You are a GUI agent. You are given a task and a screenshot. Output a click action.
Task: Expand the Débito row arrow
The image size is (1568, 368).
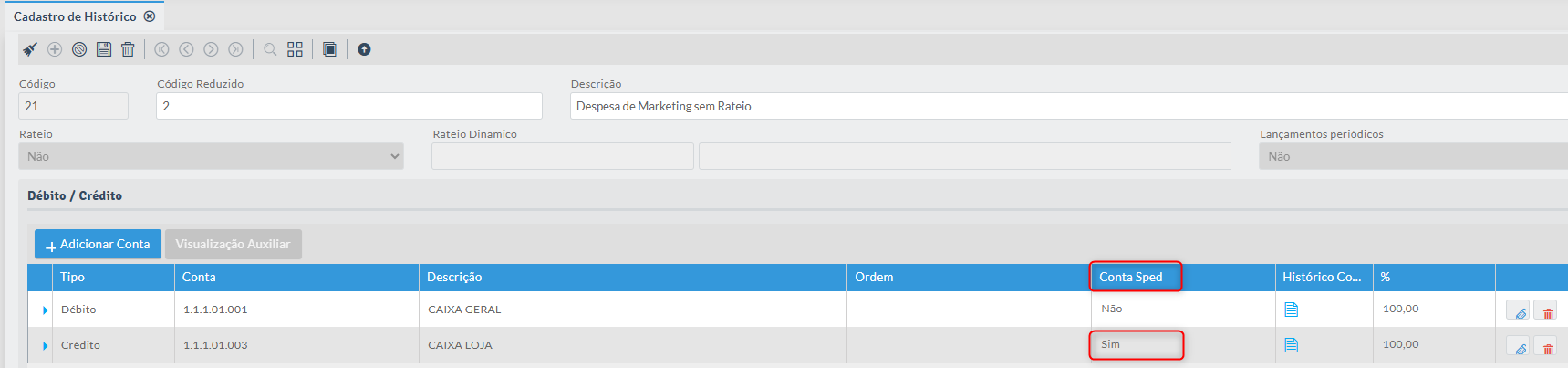[45, 310]
